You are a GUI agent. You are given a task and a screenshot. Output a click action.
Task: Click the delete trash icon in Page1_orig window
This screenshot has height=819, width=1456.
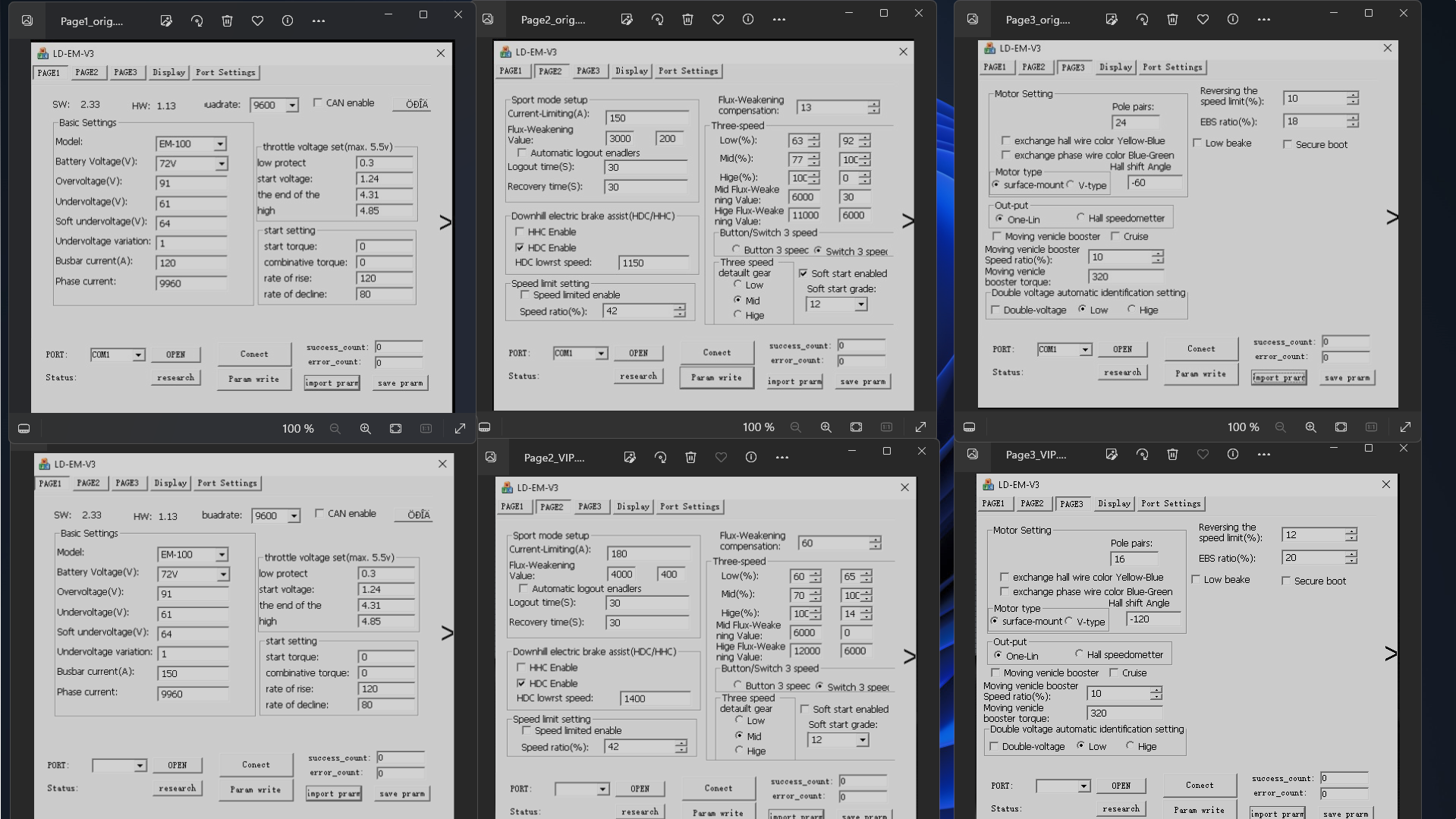coord(227,21)
